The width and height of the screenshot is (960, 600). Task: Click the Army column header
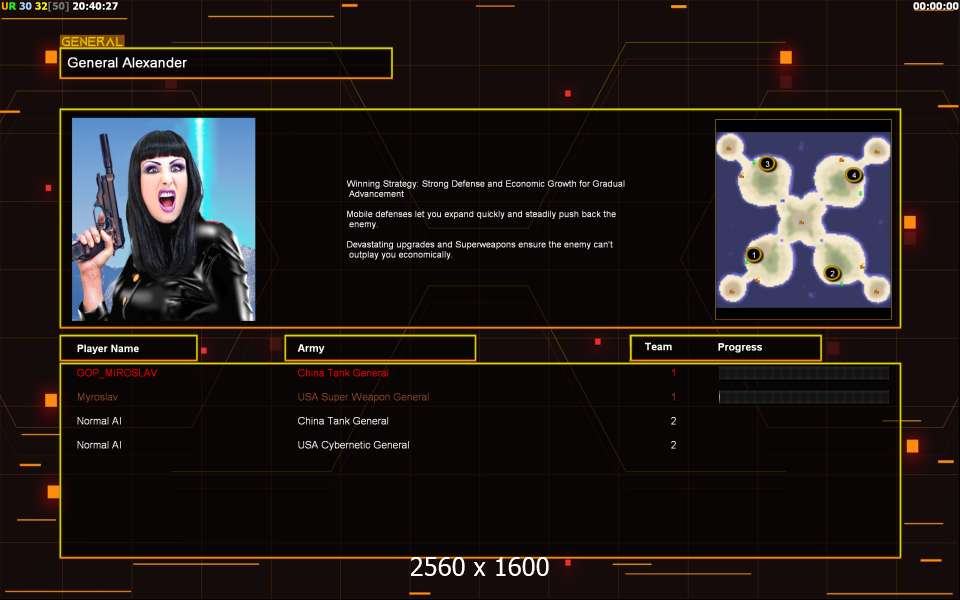click(x=380, y=348)
